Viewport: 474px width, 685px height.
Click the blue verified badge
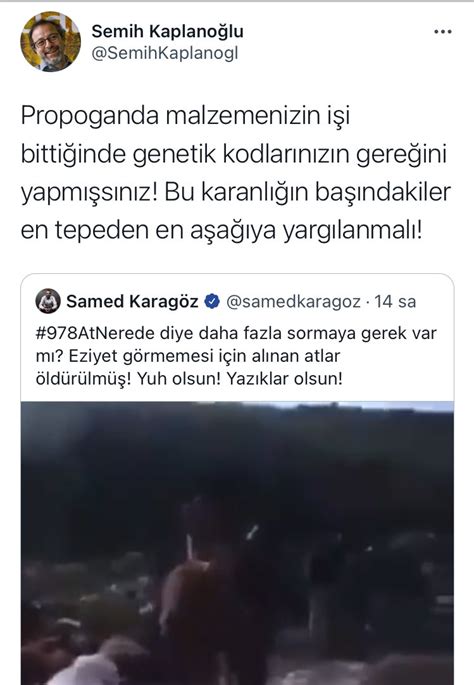point(212,301)
